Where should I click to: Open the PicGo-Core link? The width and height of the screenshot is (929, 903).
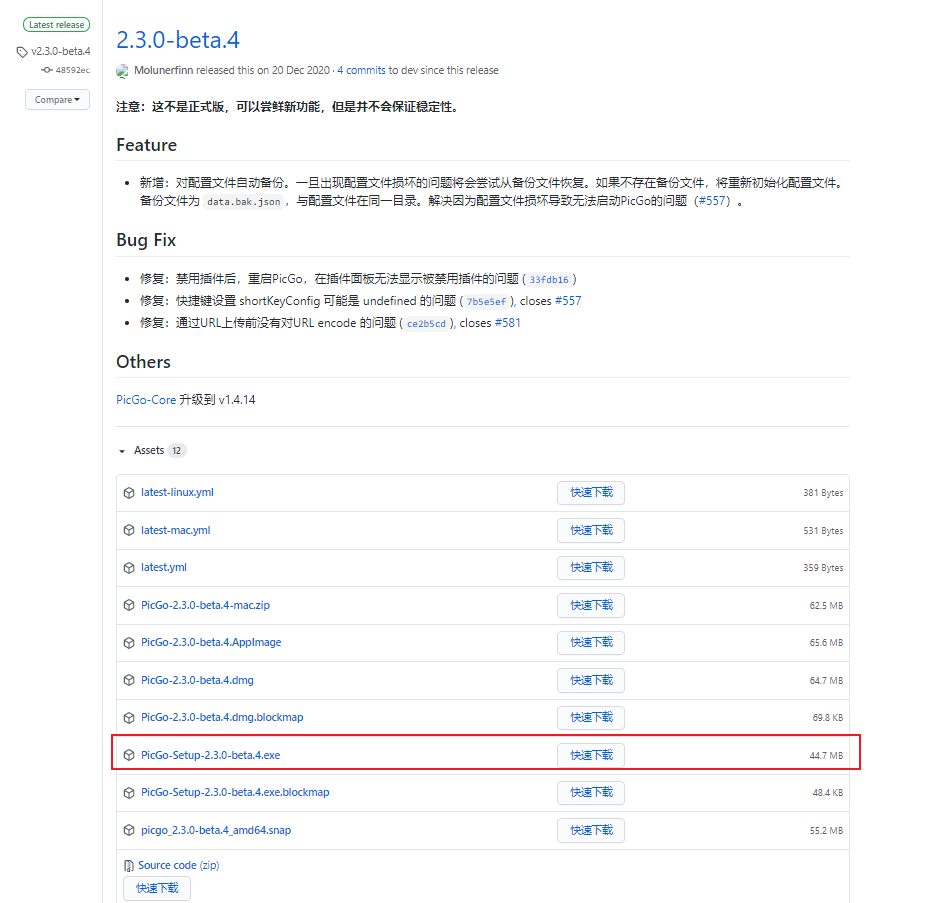coord(146,400)
